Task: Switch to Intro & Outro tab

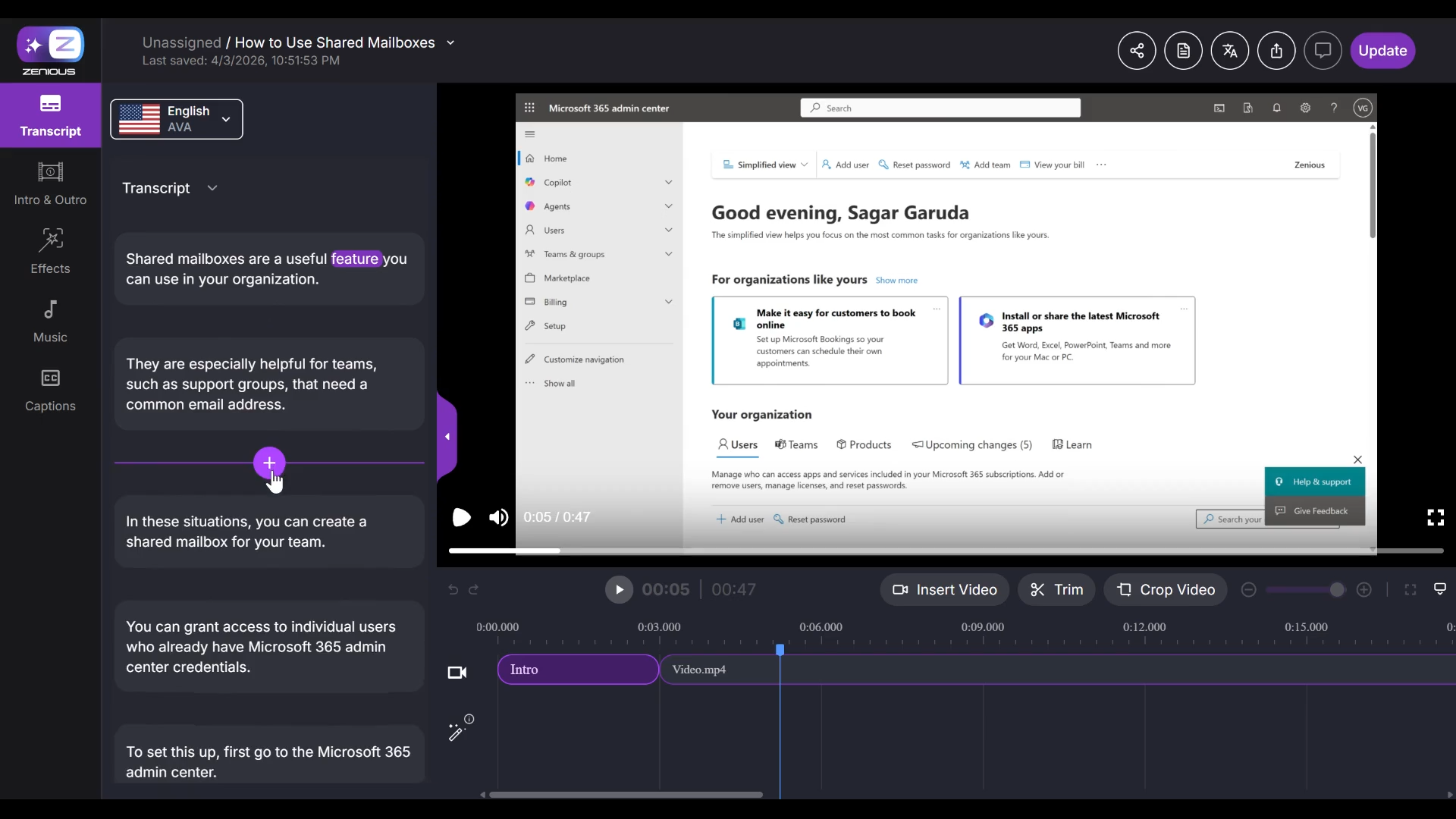Action: coord(50,183)
